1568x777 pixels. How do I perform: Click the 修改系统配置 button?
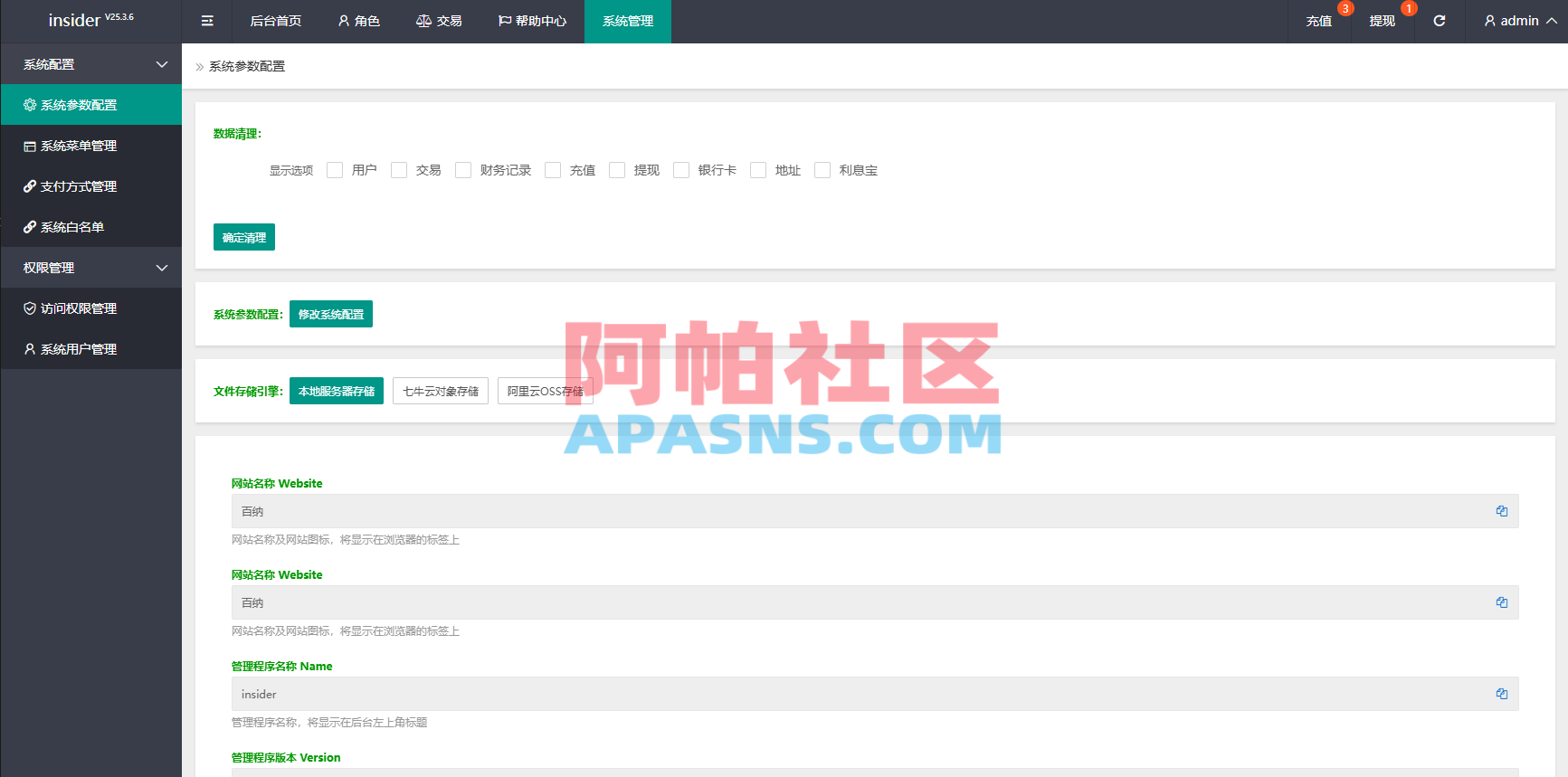(x=331, y=314)
